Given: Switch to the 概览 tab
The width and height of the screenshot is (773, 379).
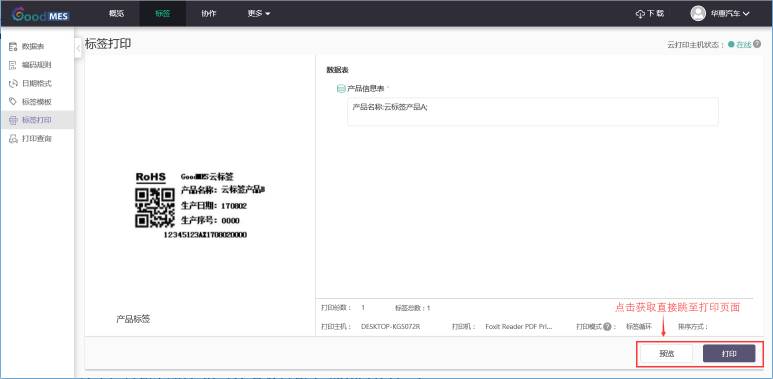Looking at the screenshot, I should coord(116,14).
